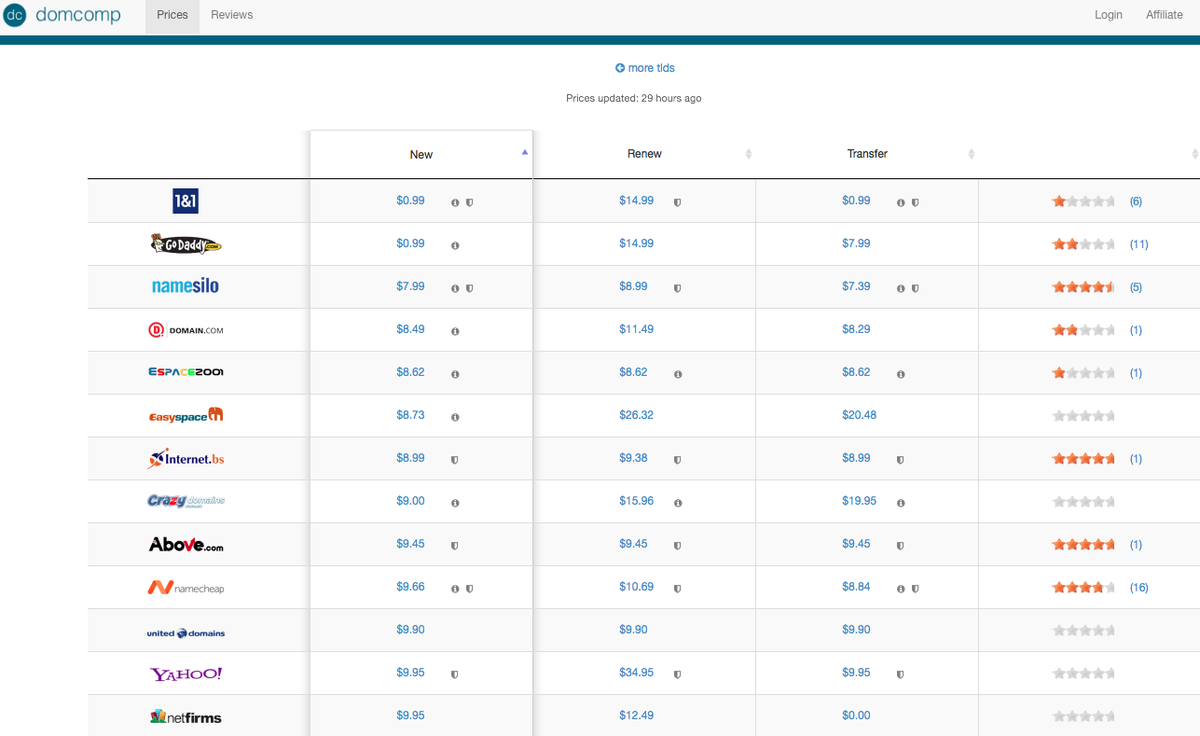1200x736 pixels.
Task: Click the Espace2001 registrar logo
Action: coord(186,372)
